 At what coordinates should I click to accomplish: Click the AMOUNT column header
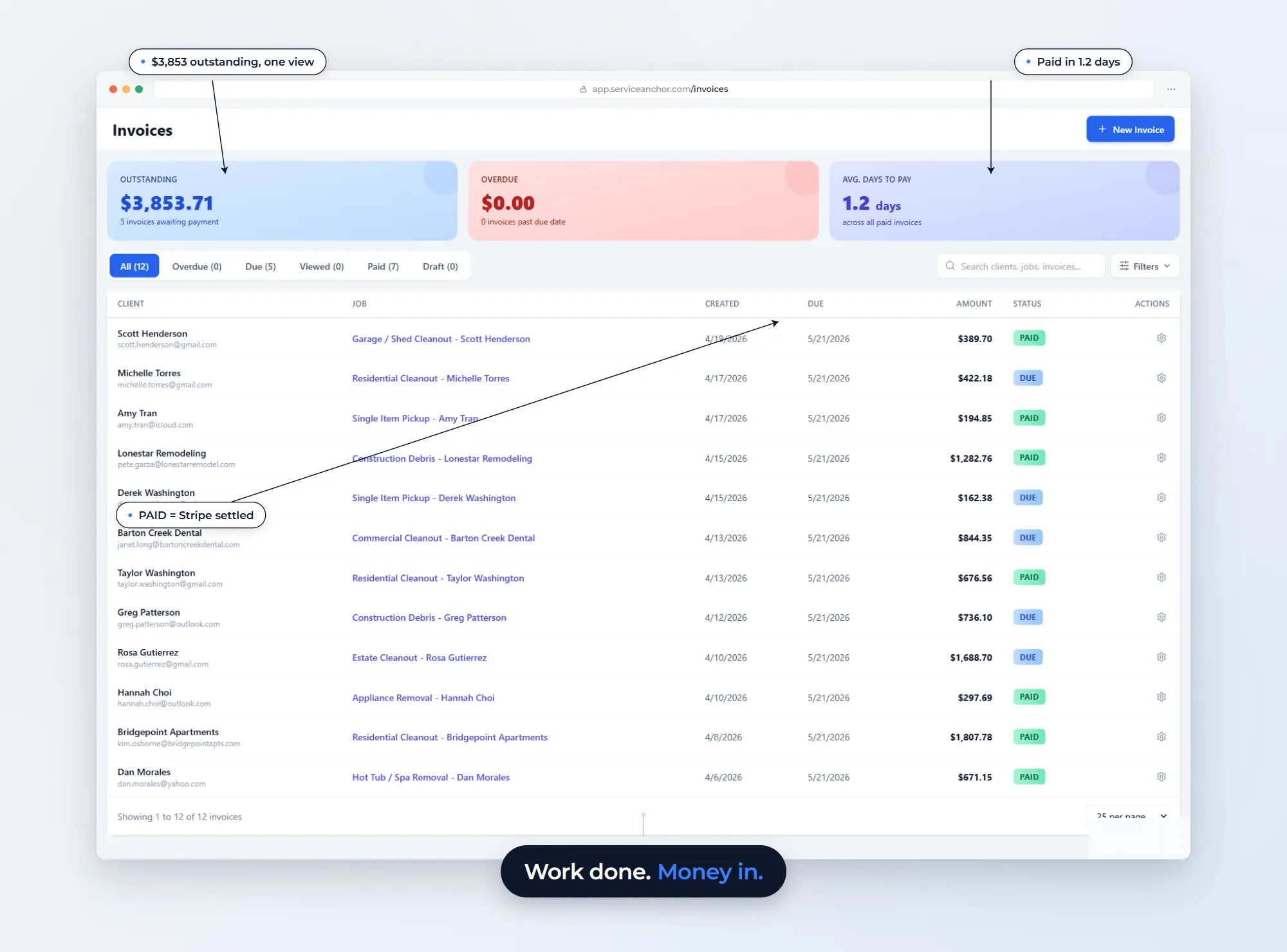click(x=974, y=304)
